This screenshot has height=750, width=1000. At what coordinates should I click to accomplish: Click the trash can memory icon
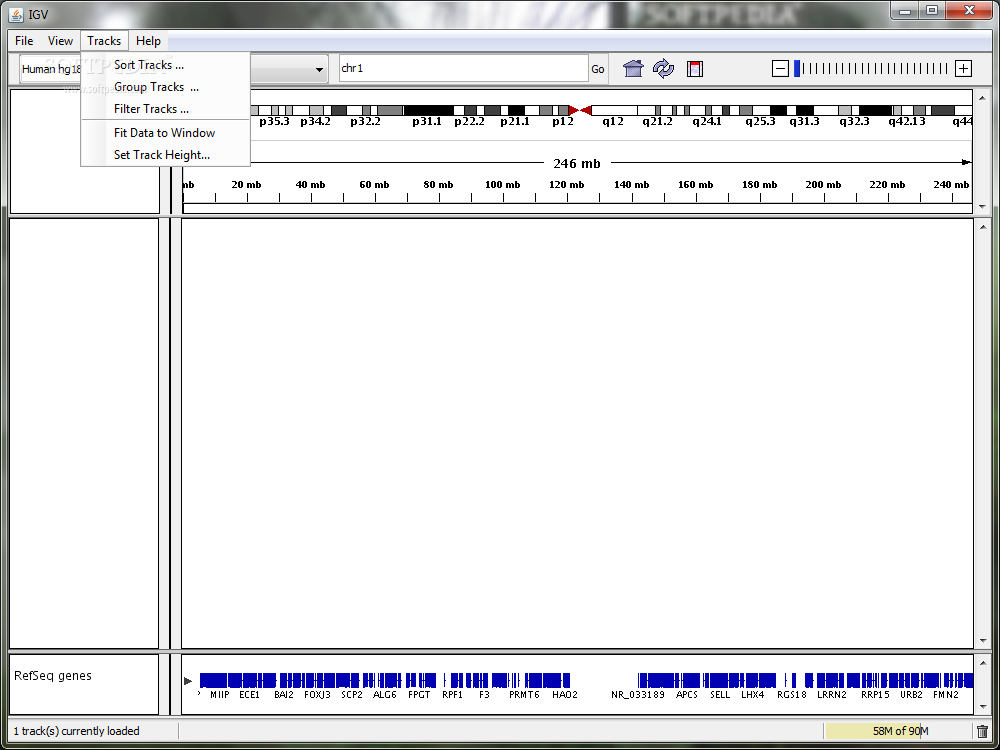pos(983,731)
